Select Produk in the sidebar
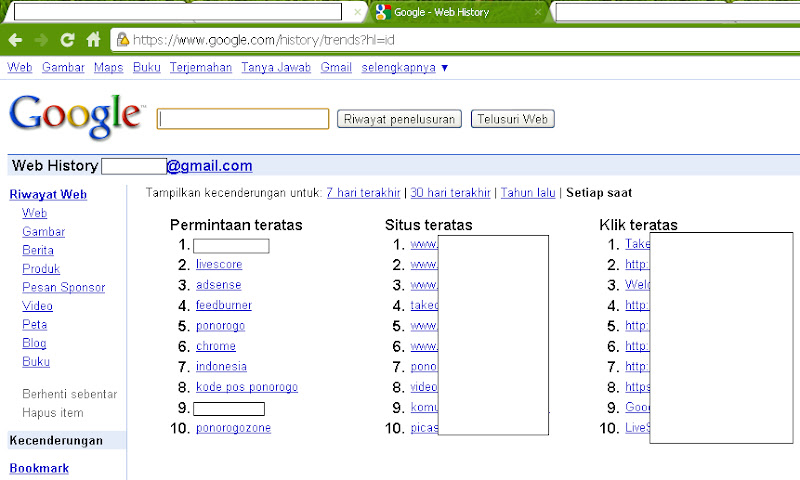 41,269
